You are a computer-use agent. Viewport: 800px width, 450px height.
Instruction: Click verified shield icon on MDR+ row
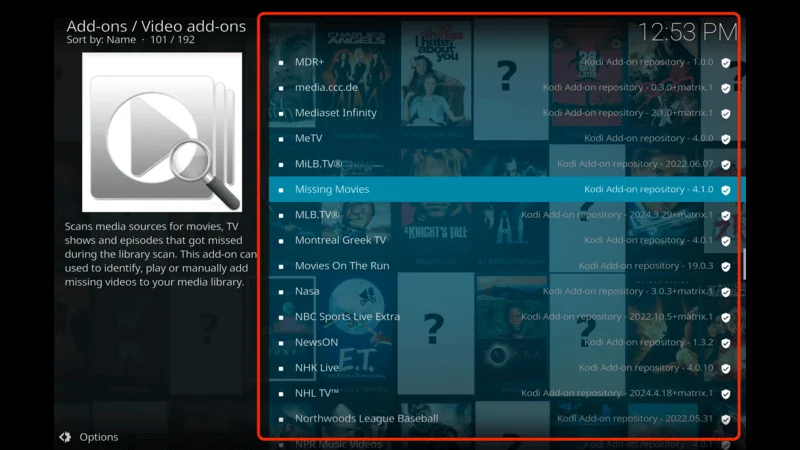726,63
